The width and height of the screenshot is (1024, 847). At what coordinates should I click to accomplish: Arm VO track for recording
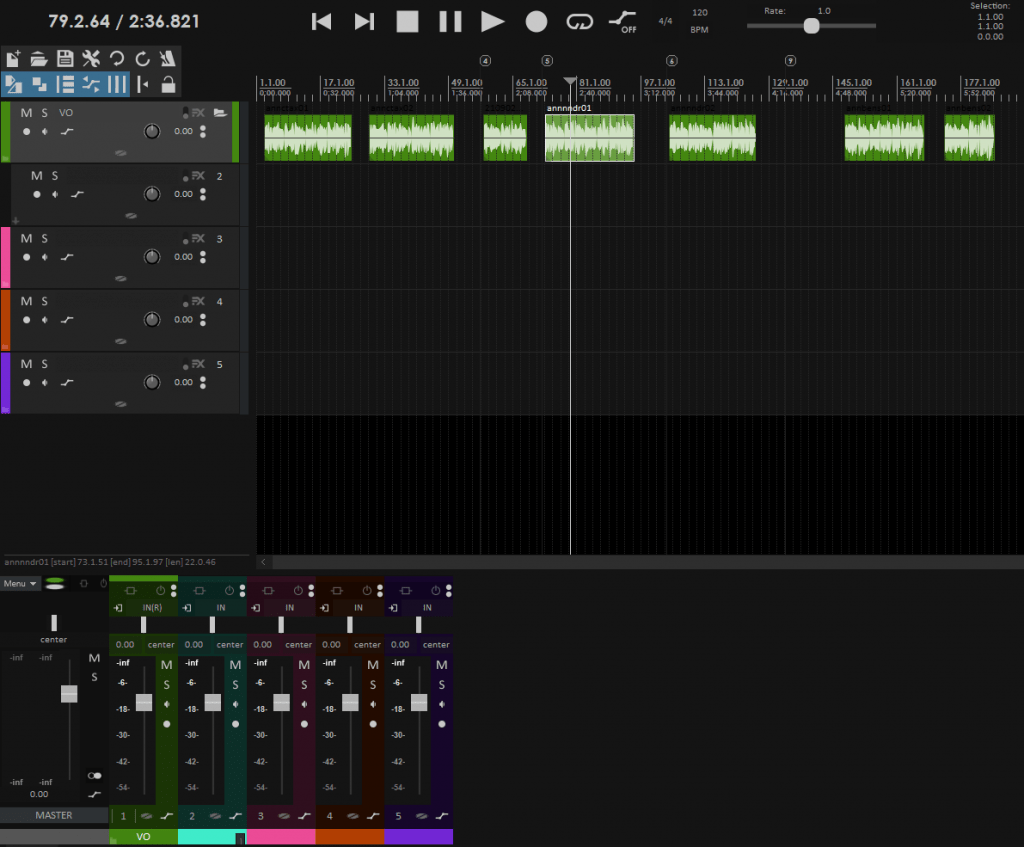click(x=26, y=131)
